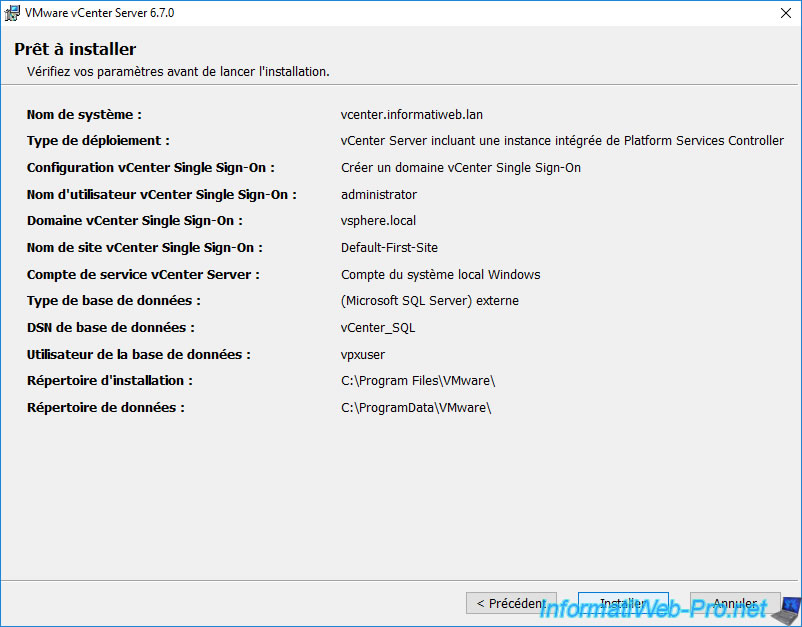The width and height of the screenshot is (802, 627).
Task: Click the 'Vérifiez vos paramètres' instruction text
Action: 178,72
